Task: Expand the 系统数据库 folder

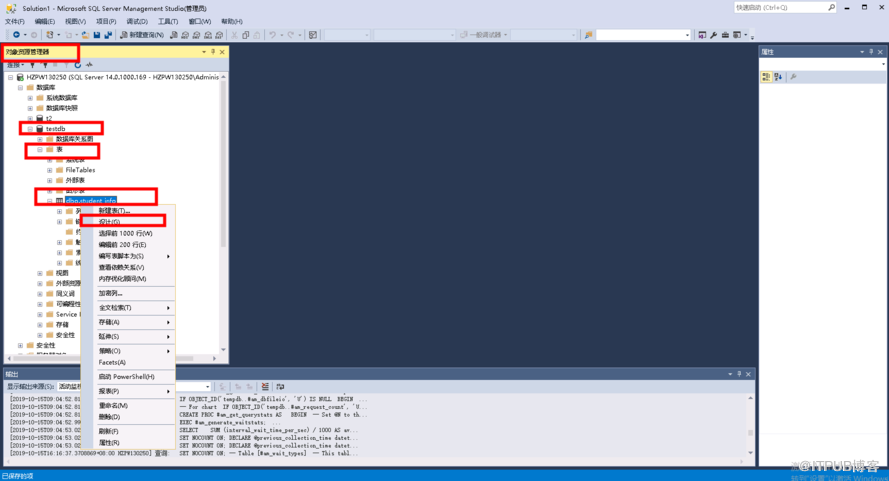Action: (x=30, y=97)
